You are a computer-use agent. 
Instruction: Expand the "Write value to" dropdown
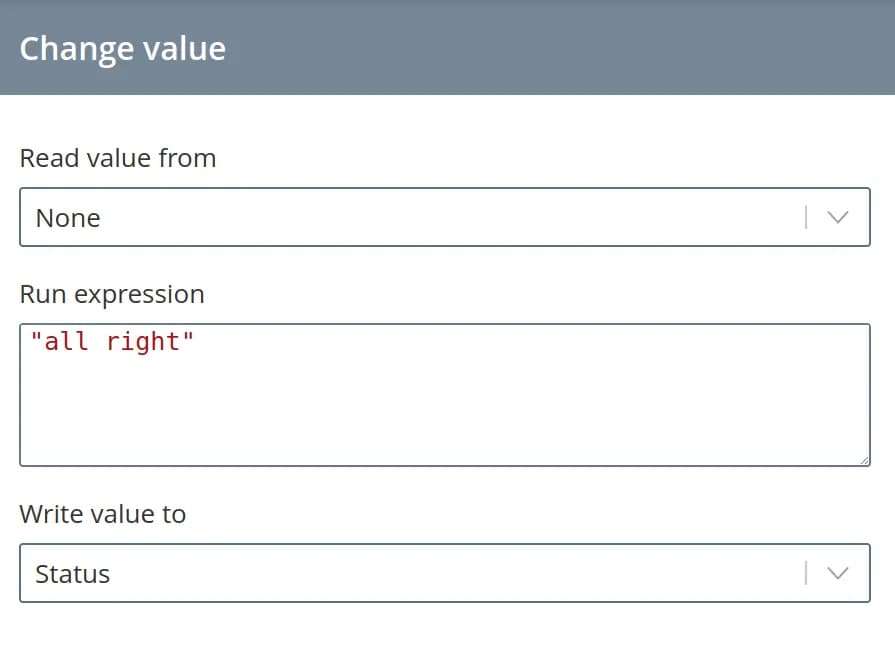click(x=420, y=573)
